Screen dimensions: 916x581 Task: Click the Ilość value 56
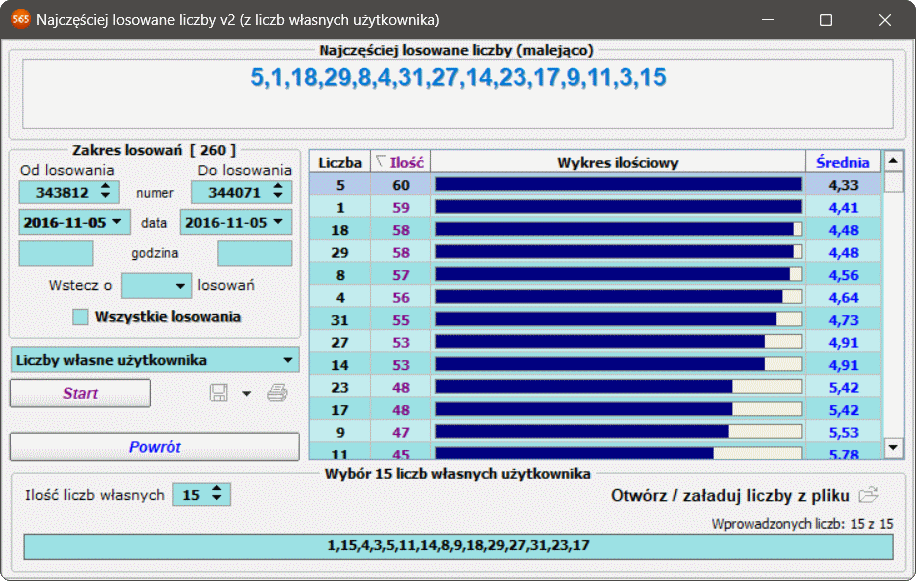[x=401, y=297]
